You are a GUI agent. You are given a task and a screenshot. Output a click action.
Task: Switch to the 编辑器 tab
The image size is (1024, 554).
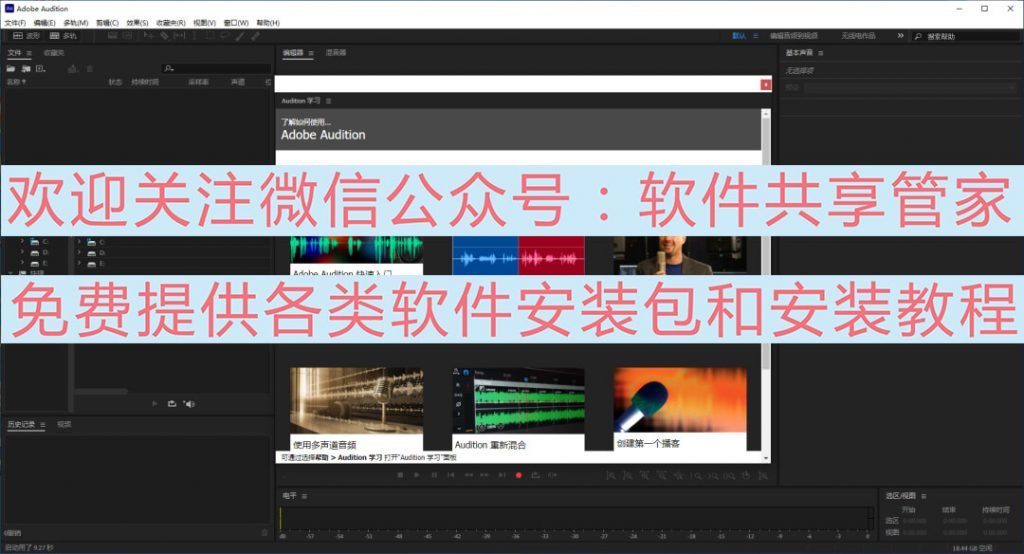point(293,53)
